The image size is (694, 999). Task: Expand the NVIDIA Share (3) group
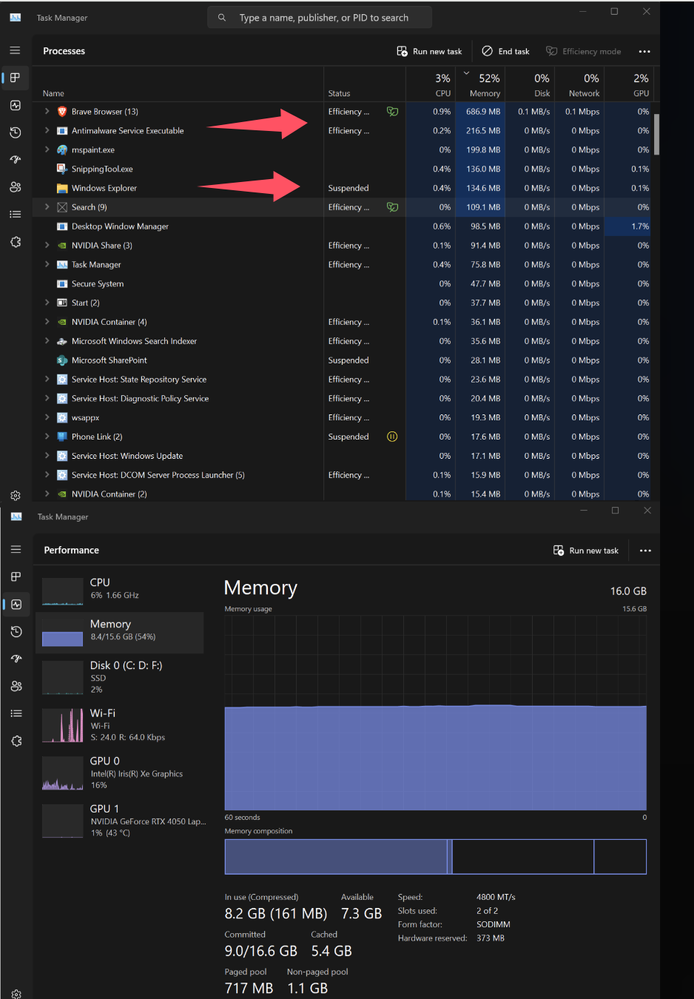(x=47, y=245)
